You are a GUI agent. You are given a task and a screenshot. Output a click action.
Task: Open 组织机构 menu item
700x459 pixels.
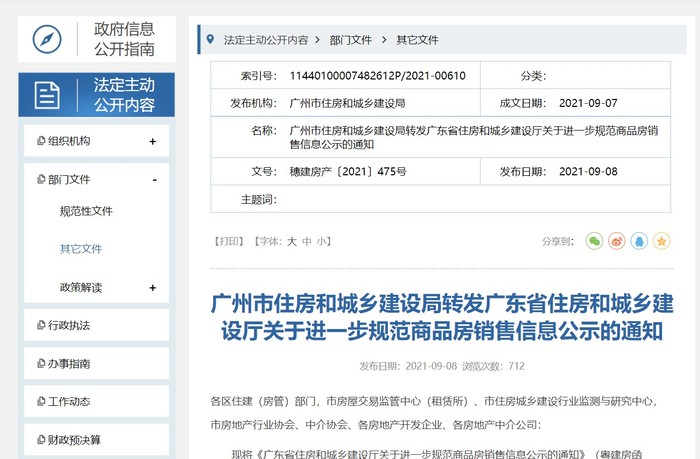(96, 141)
